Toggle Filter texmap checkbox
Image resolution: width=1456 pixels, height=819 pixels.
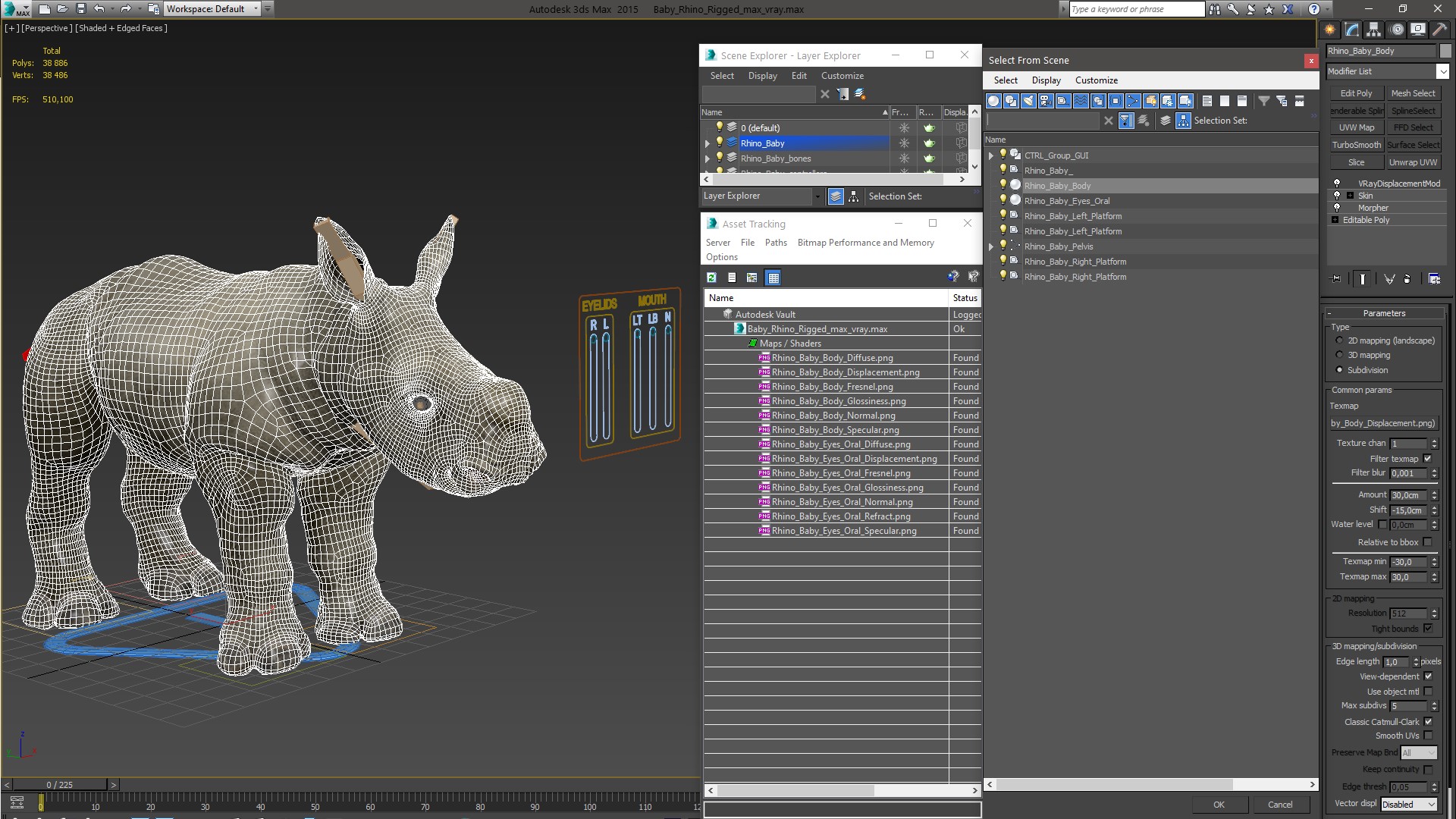click(x=1428, y=459)
